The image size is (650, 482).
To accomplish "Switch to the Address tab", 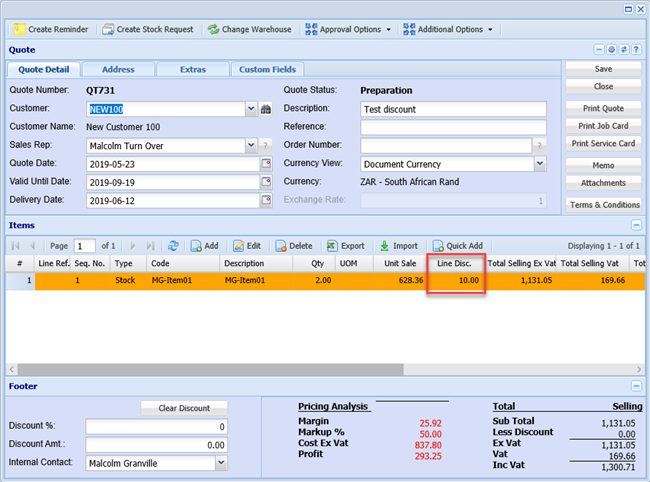I will [x=117, y=69].
